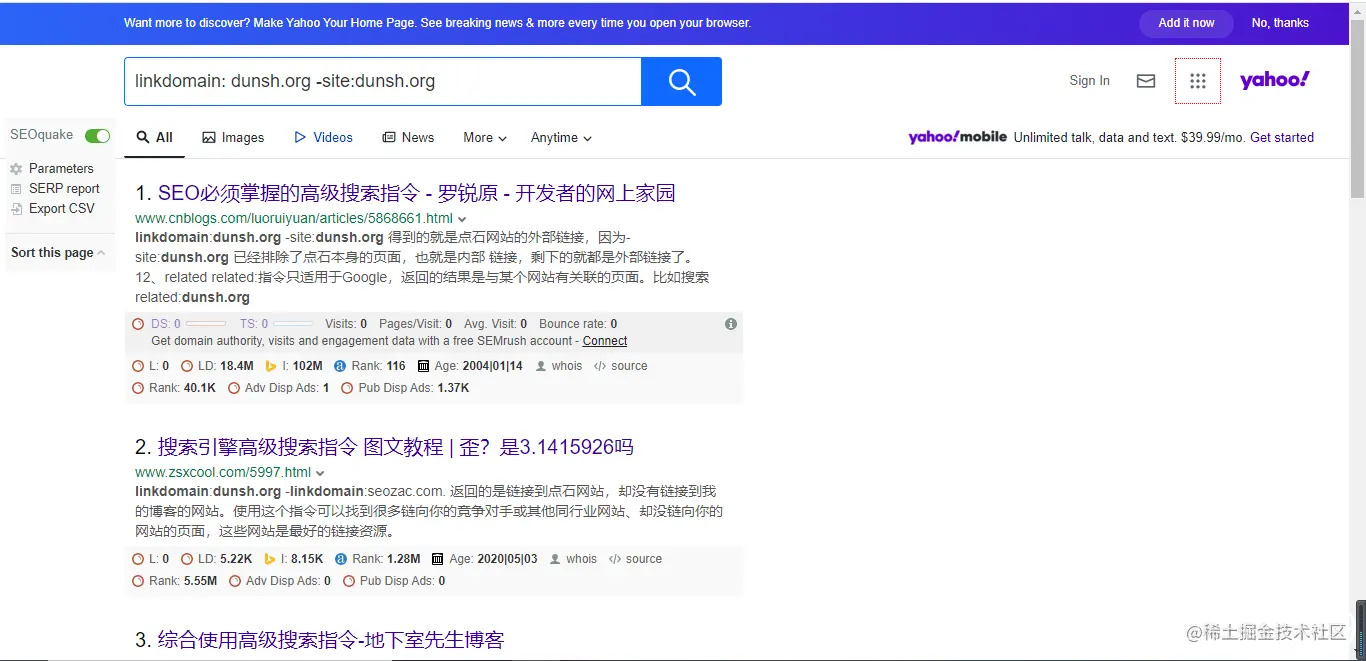Image resolution: width=1366 pixels, height=661 pixels.
Task: Open the Yahoo apps grid icon
Action: 1198,81
